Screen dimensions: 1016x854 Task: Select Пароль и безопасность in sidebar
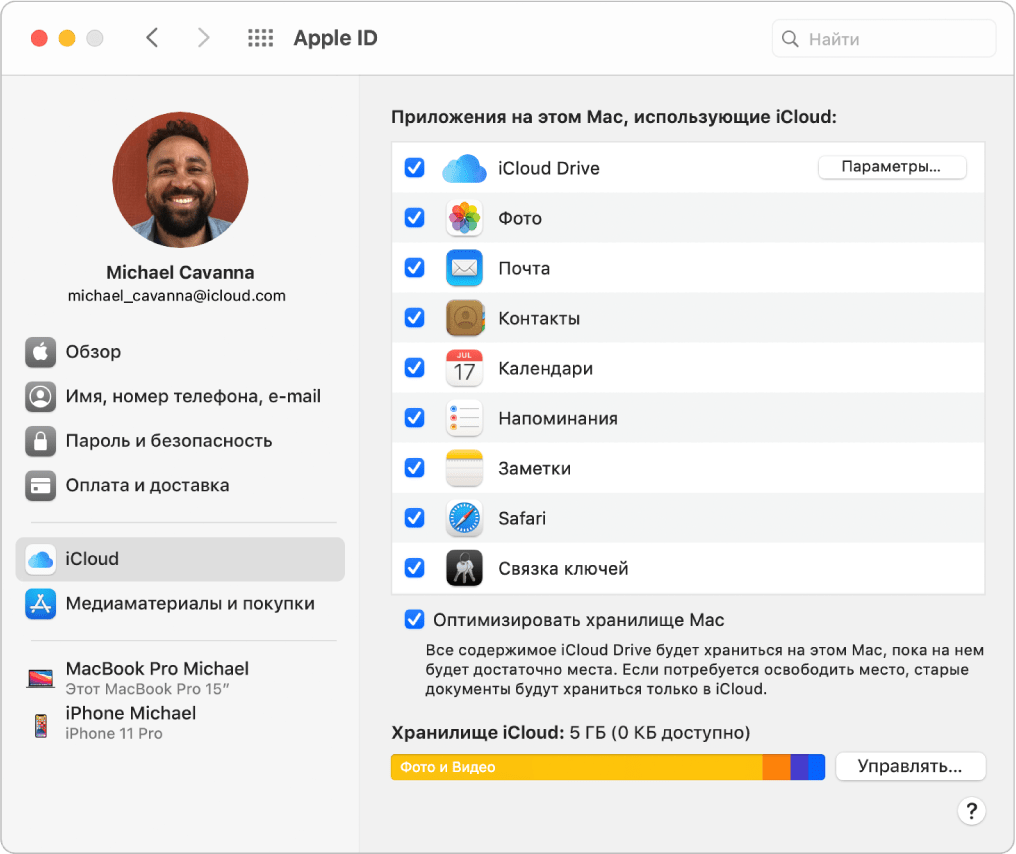coord(168,441)
